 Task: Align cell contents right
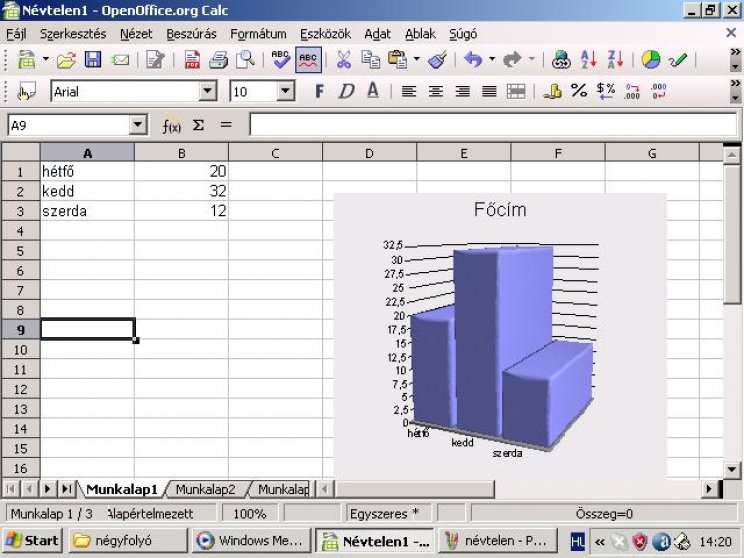[463, 91]
